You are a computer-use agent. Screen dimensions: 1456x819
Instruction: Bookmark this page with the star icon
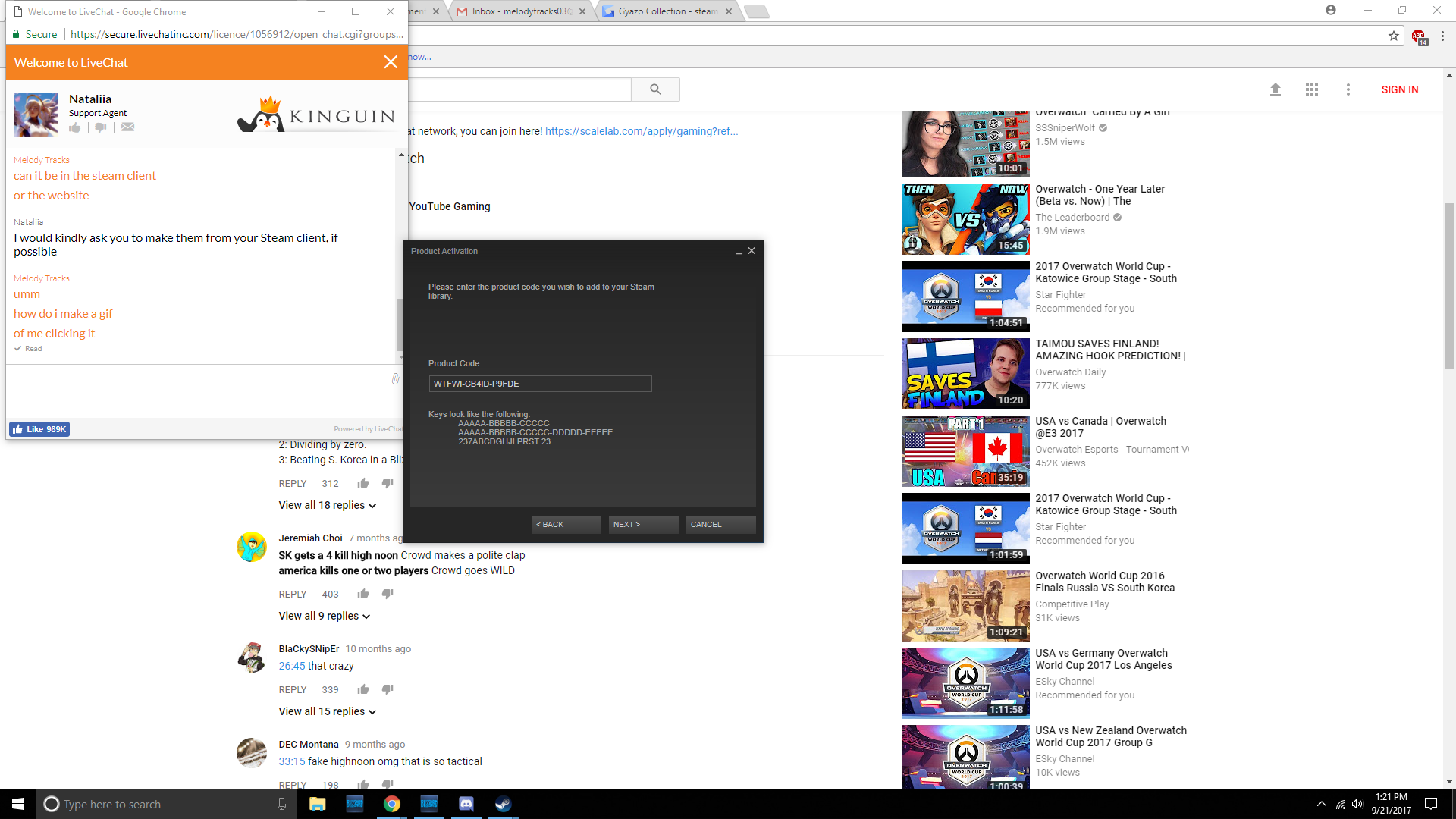pyautogui.click(x=1394, y=36)
